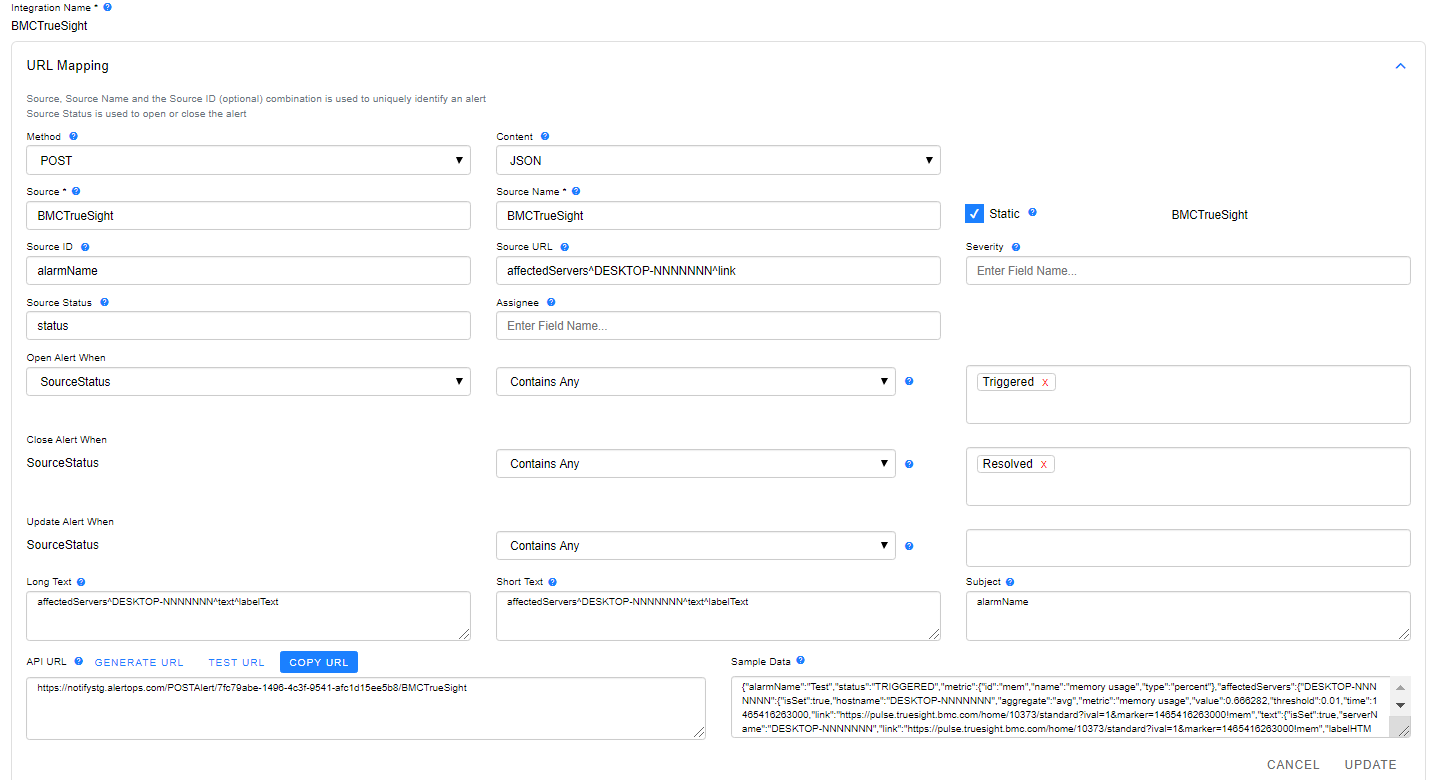Click inside the Assignee field
This screenshot has width=1432, height=780.
coord(718,325)
